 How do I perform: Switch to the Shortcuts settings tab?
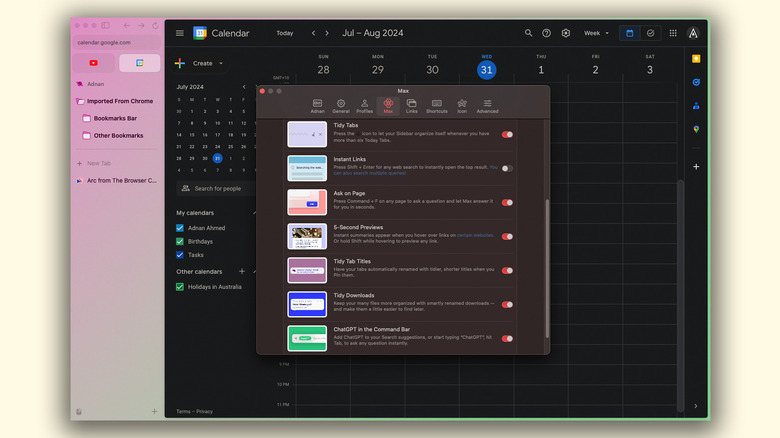coord(436,105)
